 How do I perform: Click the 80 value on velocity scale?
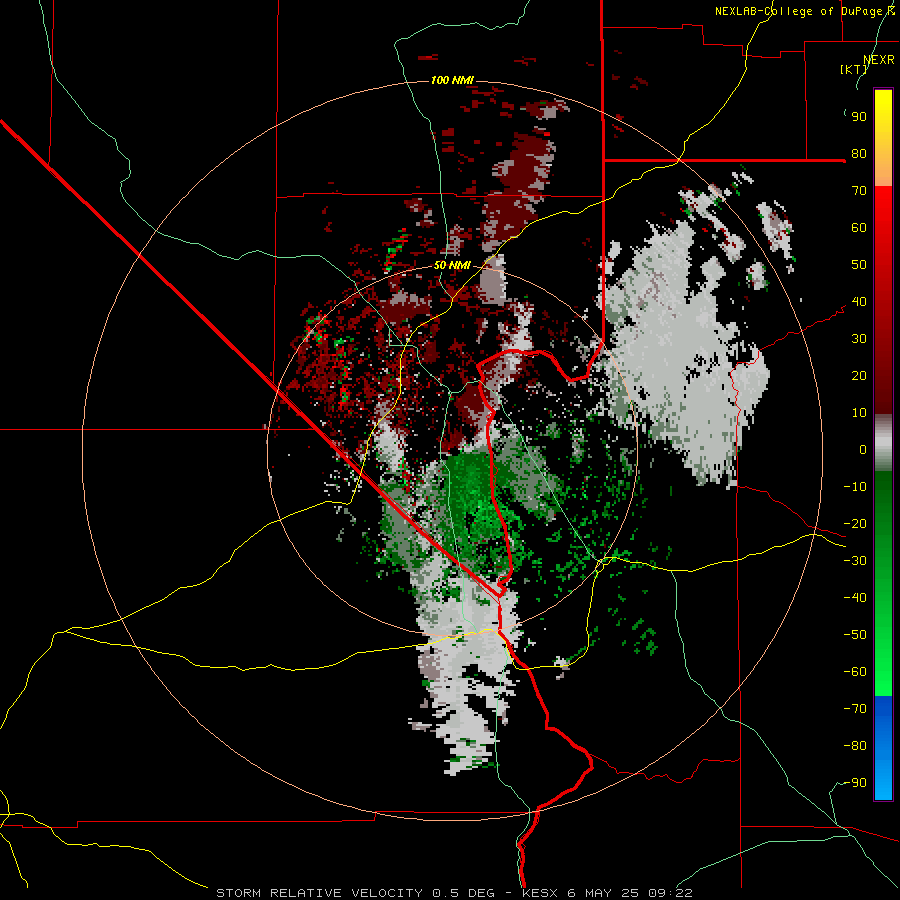tap(859, 154)
